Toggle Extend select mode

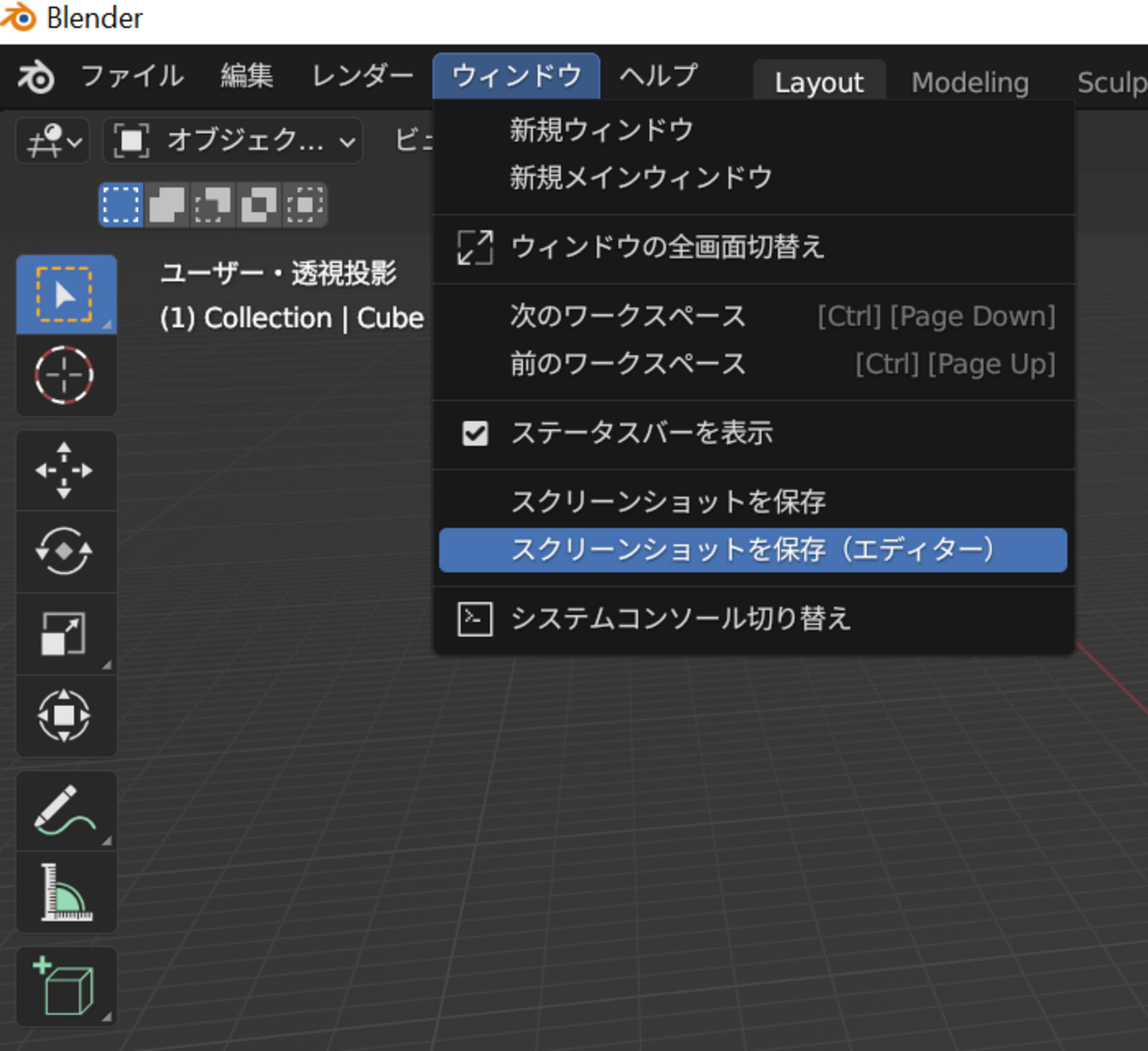click(167, 204)
